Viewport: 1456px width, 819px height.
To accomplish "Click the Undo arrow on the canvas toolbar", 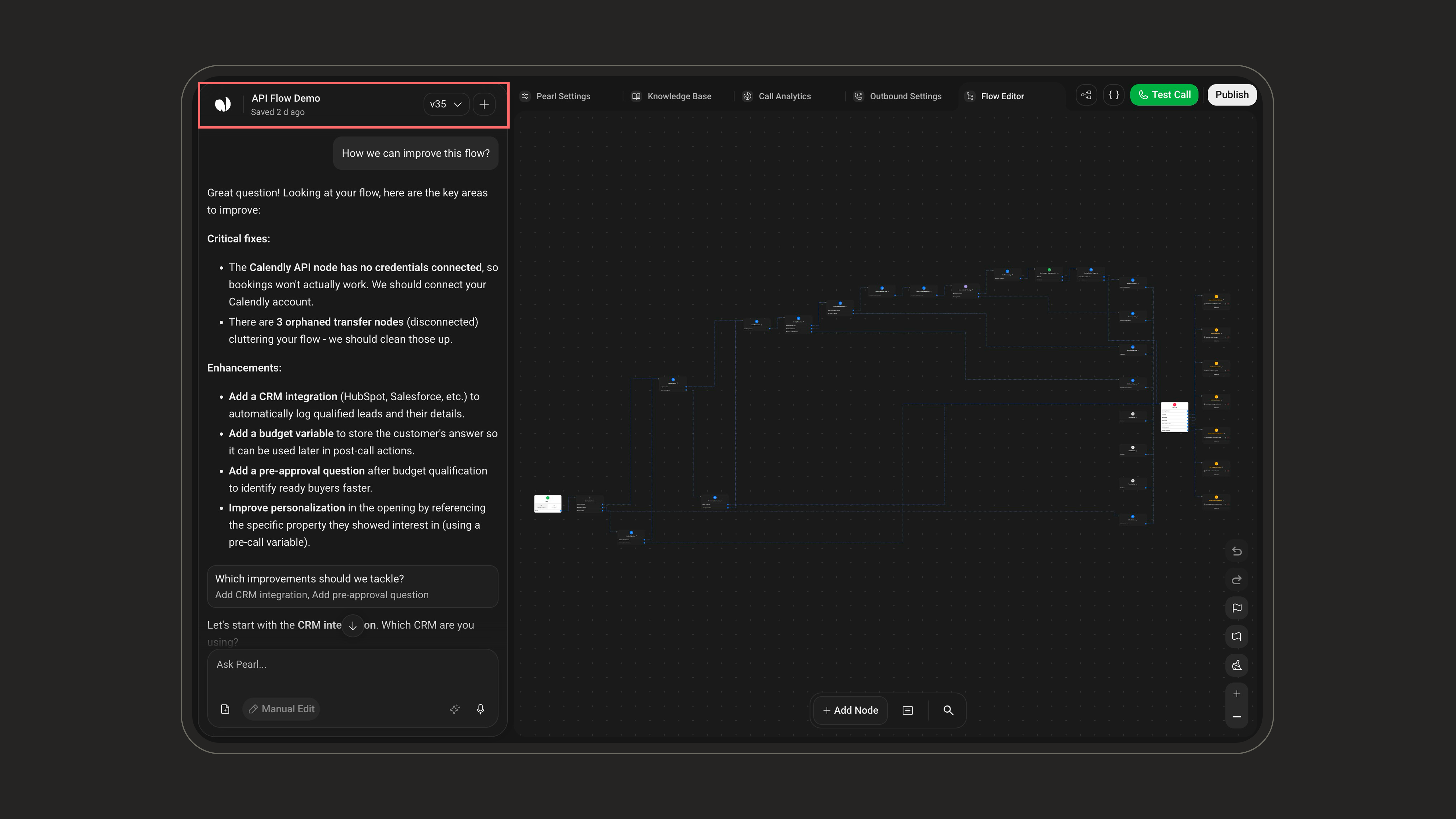I will pos(1237,551).
